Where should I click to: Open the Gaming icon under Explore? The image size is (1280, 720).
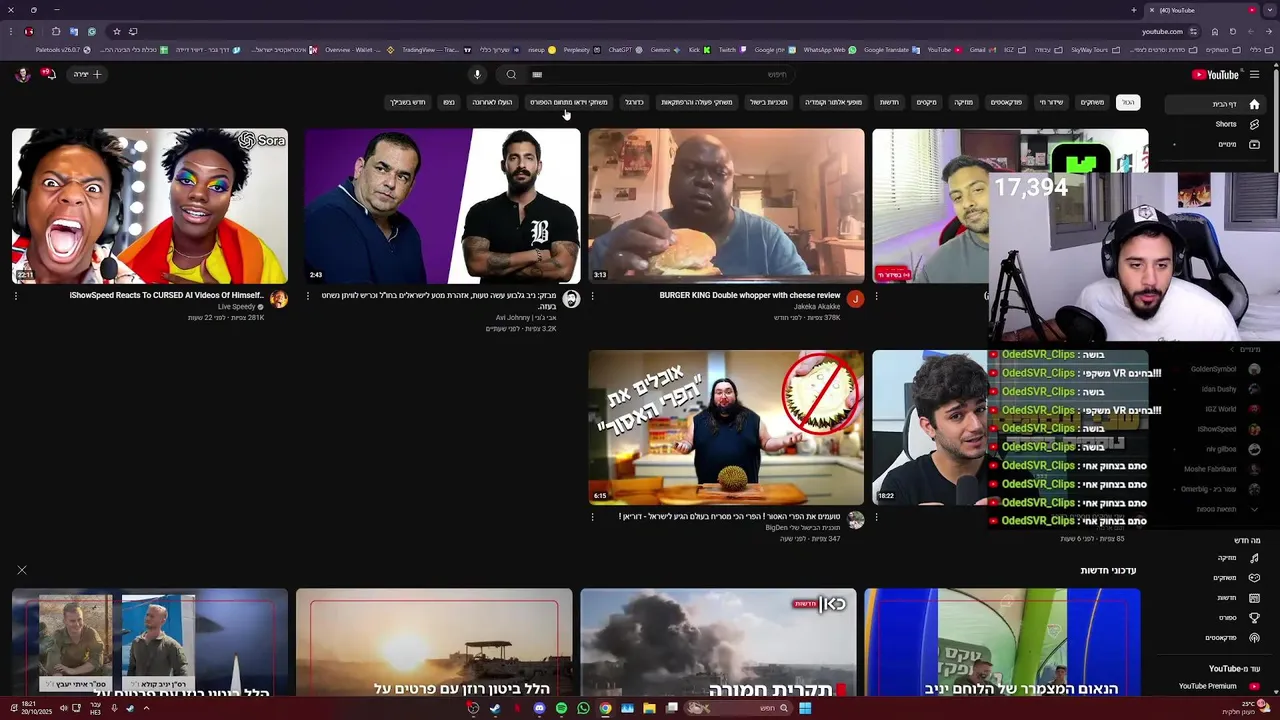[1254, 578]
